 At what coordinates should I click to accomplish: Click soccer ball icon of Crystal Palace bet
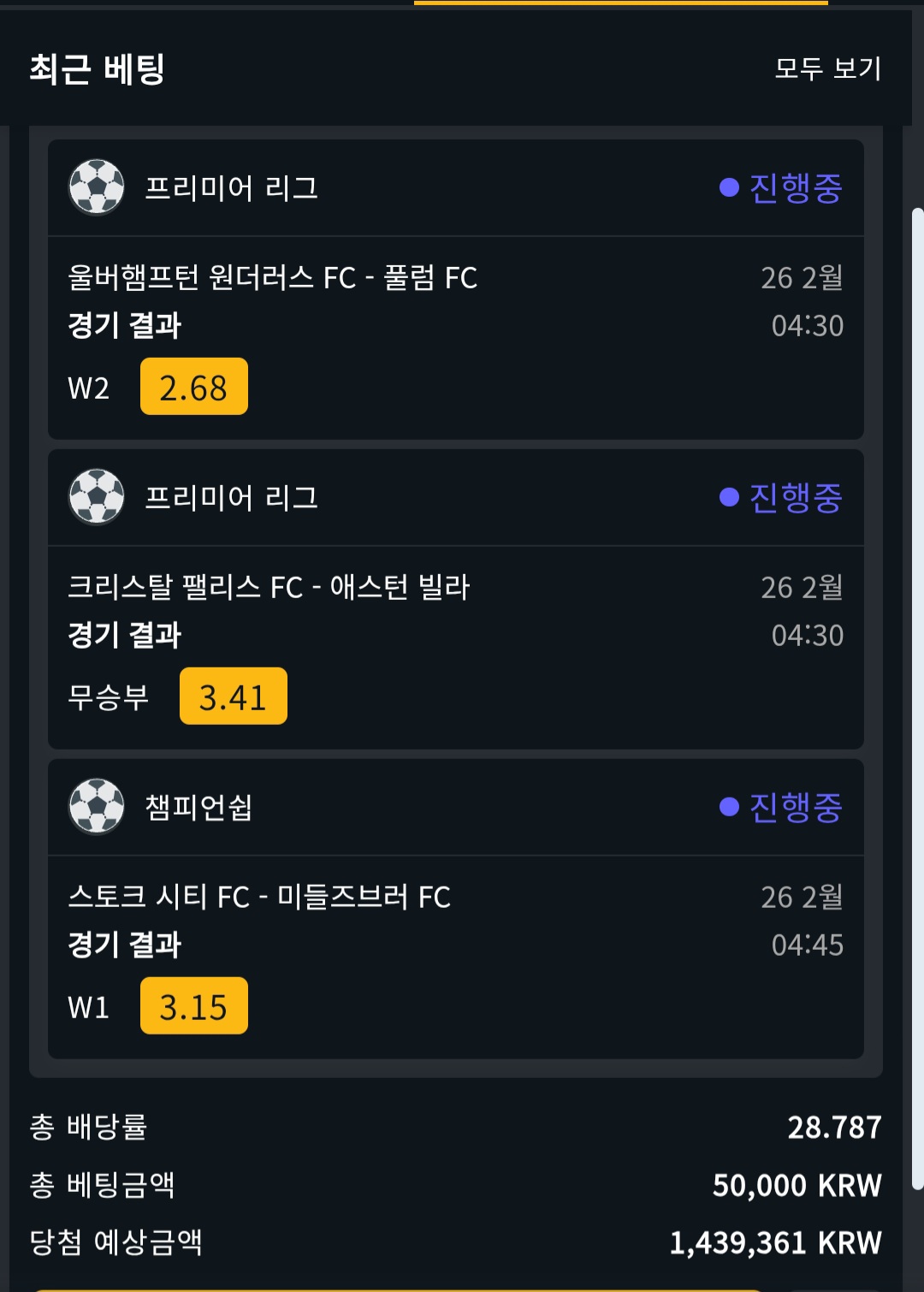pyautogui.click(x=97, y=496)
